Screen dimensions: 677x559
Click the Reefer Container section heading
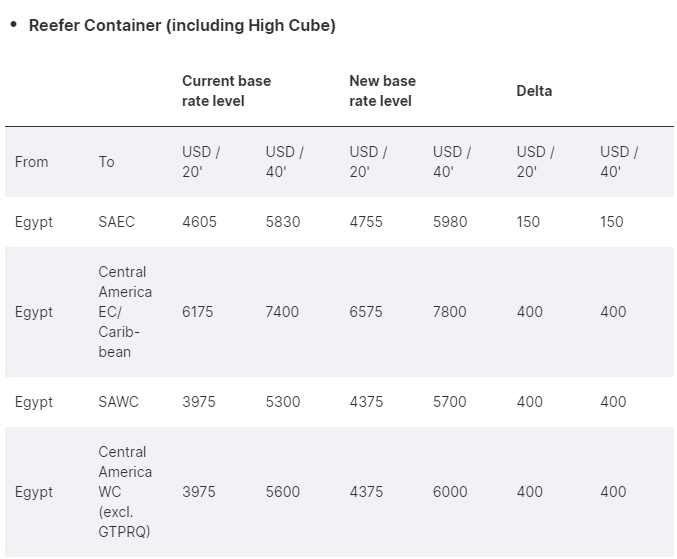182,25
